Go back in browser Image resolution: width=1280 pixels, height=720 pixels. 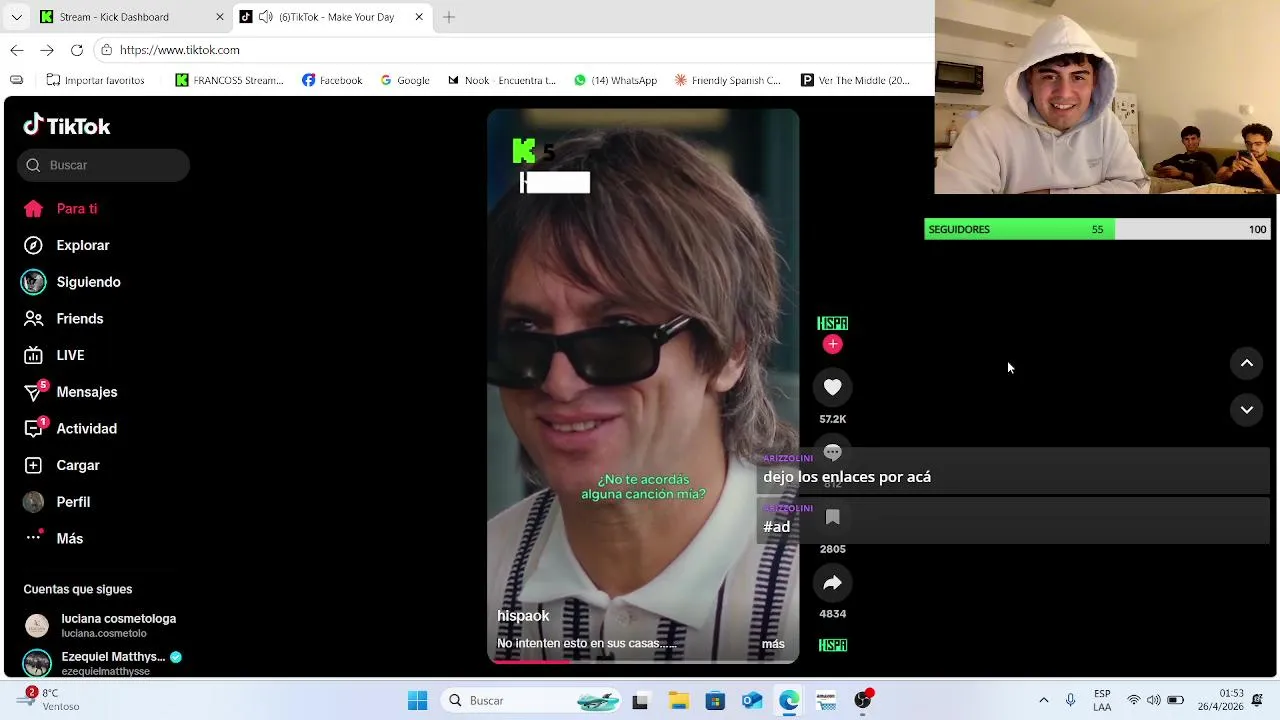tap(17, 50)
